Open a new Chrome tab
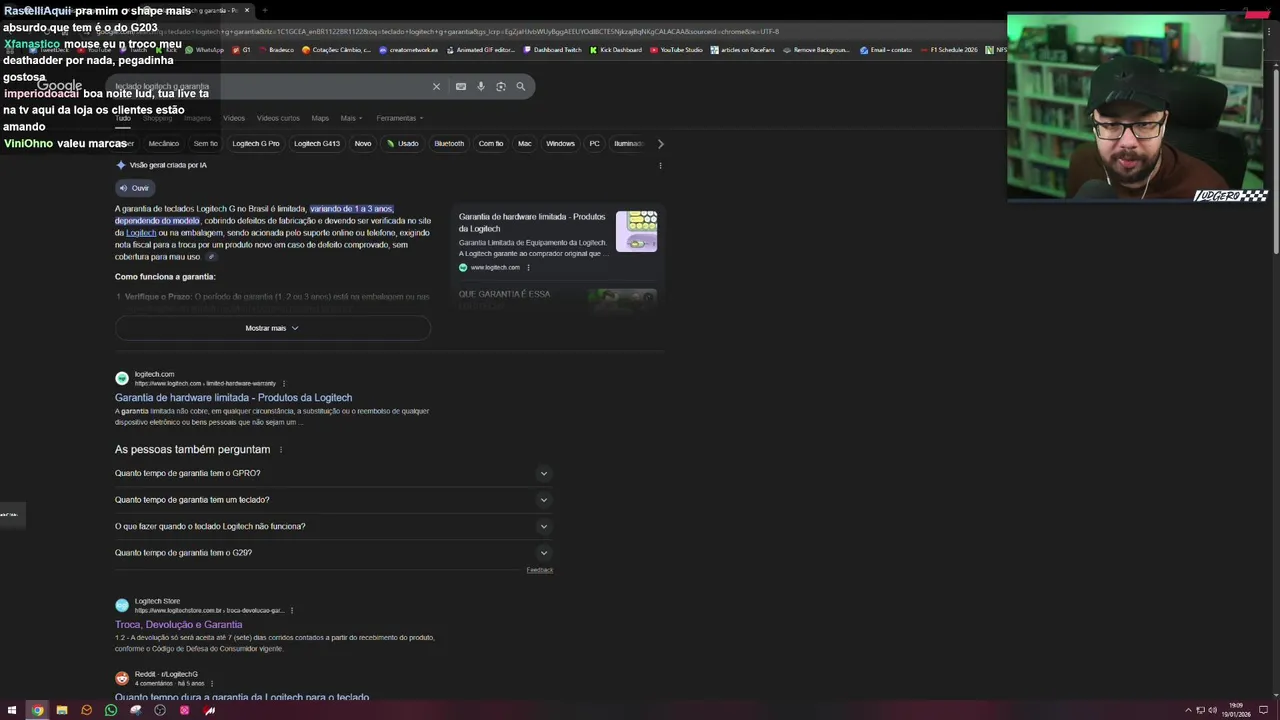Image resolution: width=1280 pixels, height=720 pixels. point(265,10)
